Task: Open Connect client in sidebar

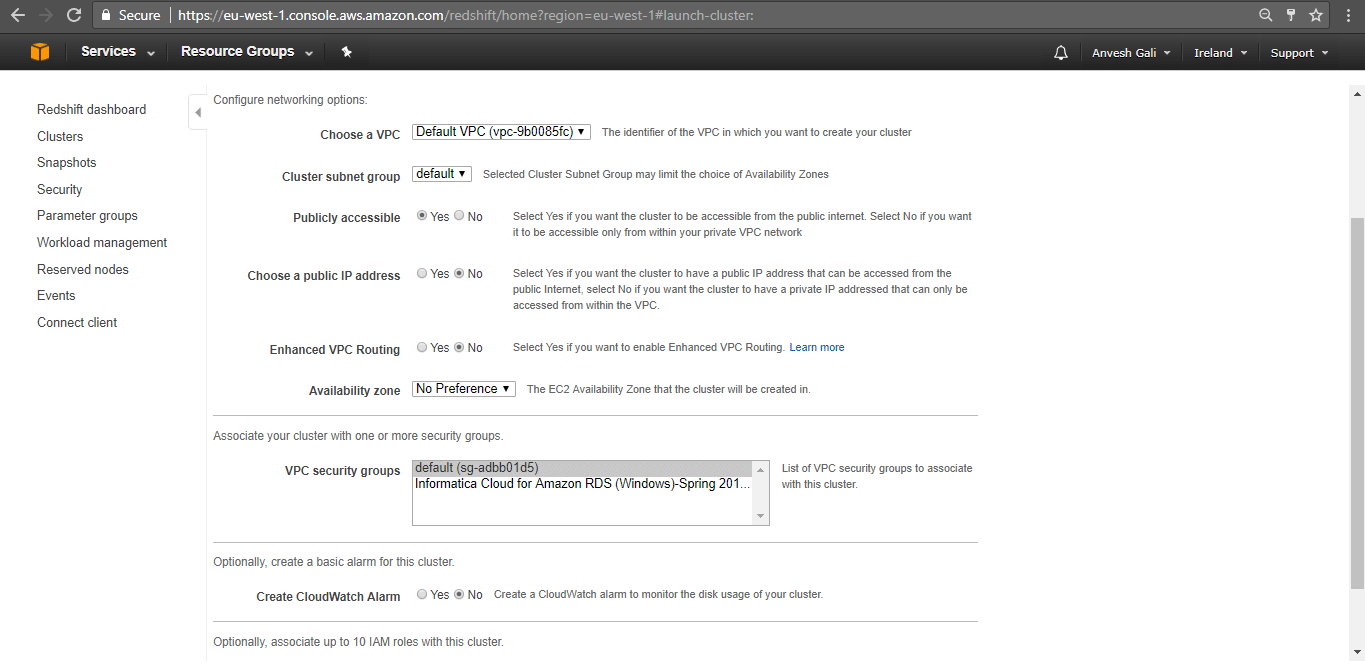Action: click(x=77, y=323)
